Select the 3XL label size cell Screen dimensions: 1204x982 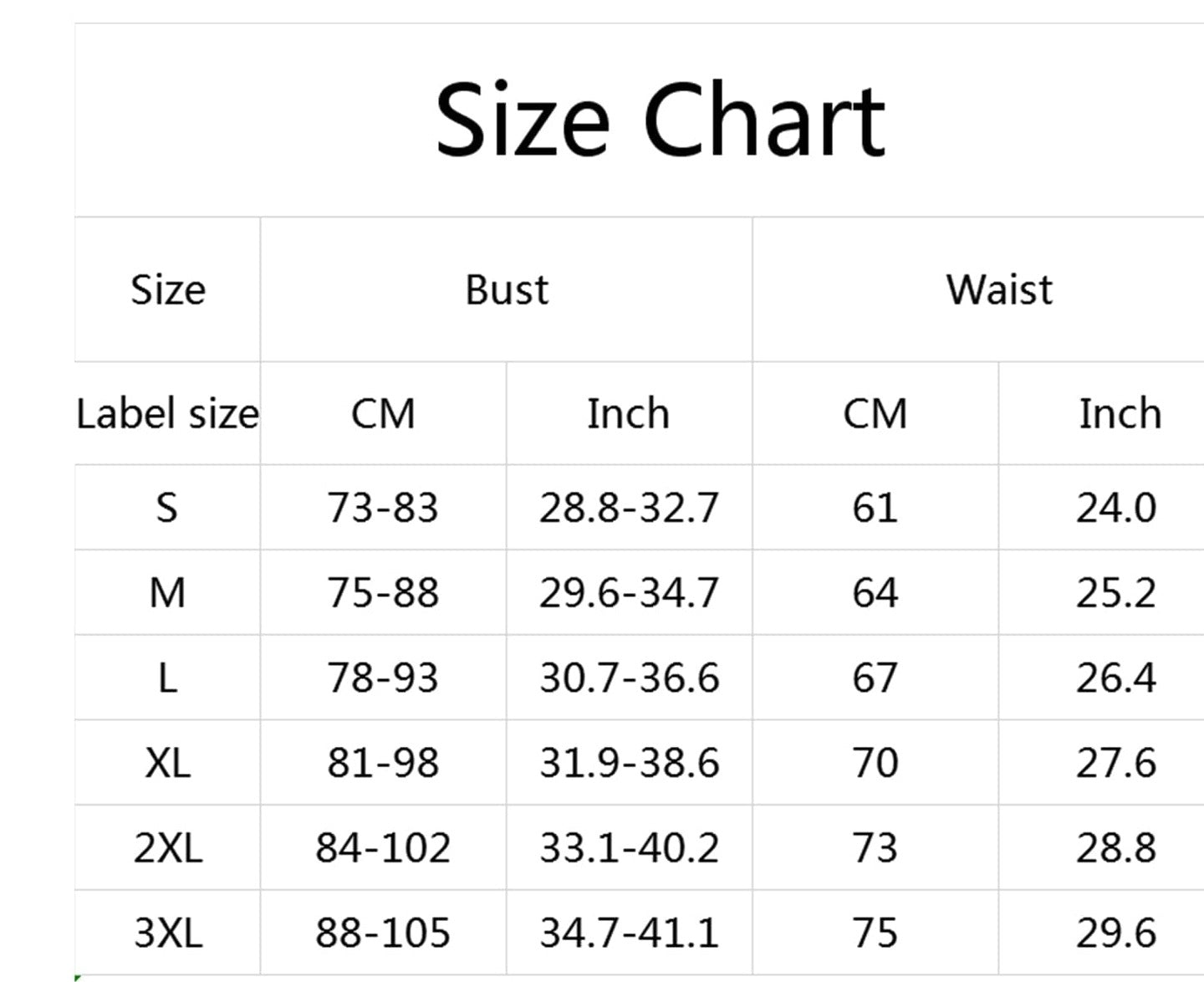point(167,933)
